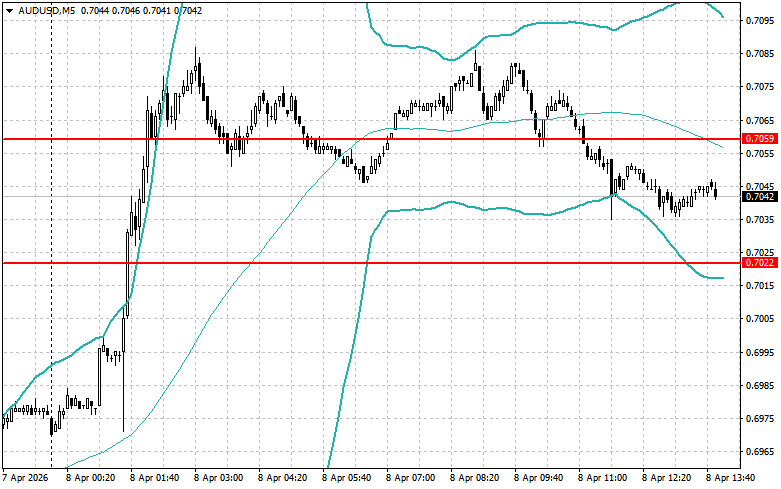Image resolution: width=781 pixels, height=489 pixels.
Task: Click the 8 Apr 03:00 time label
Action: click(219, 478)
